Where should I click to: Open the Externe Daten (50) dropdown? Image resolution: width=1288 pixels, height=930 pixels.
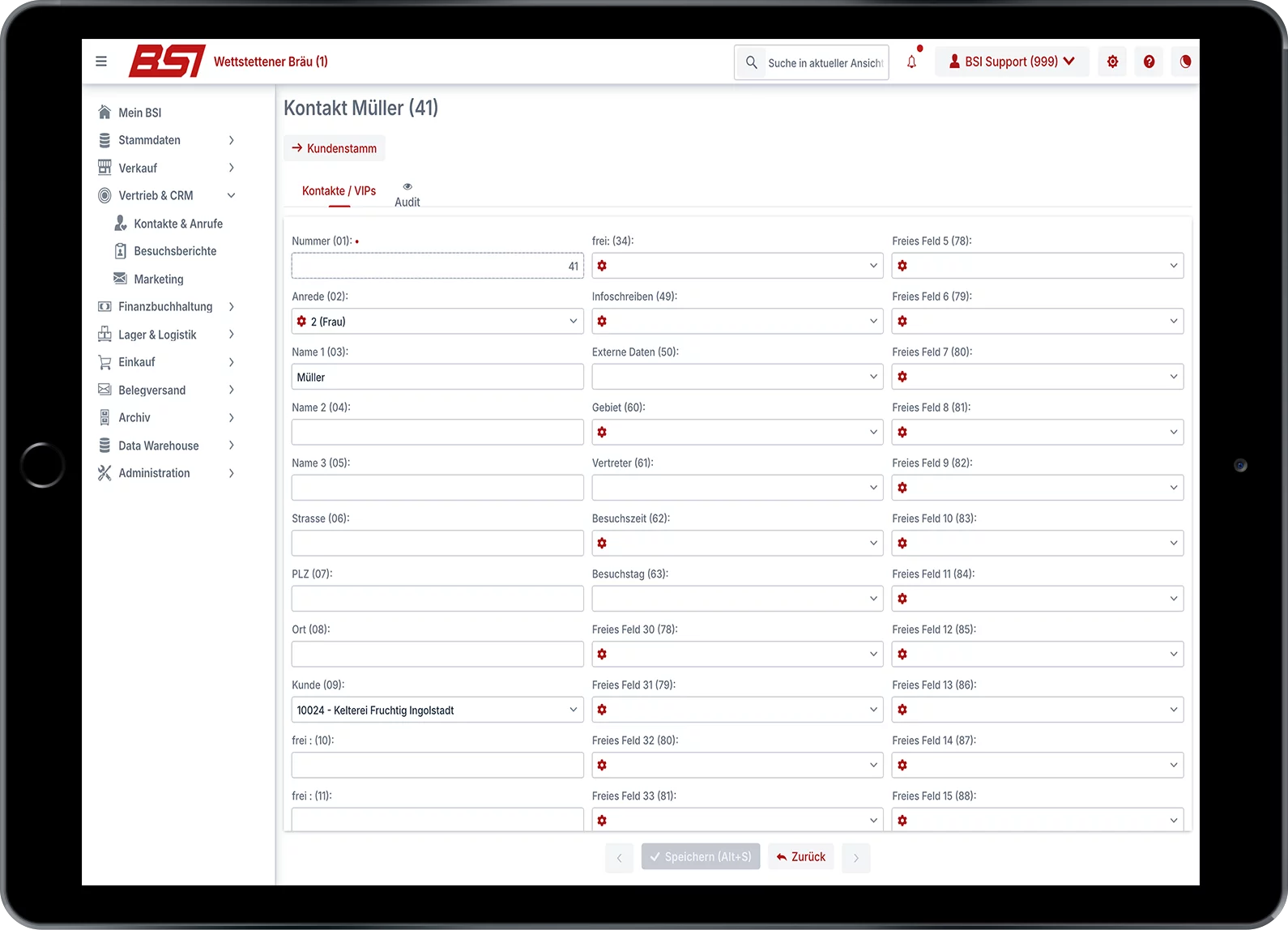coord(737,377)
